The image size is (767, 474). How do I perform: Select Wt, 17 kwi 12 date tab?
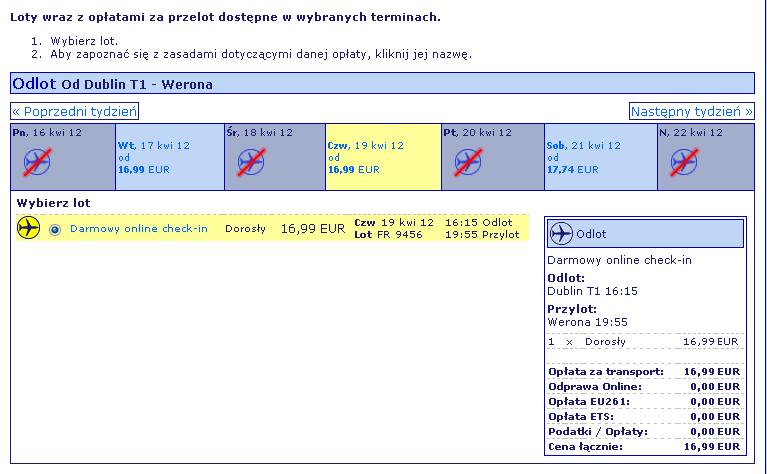coord(170,157)
